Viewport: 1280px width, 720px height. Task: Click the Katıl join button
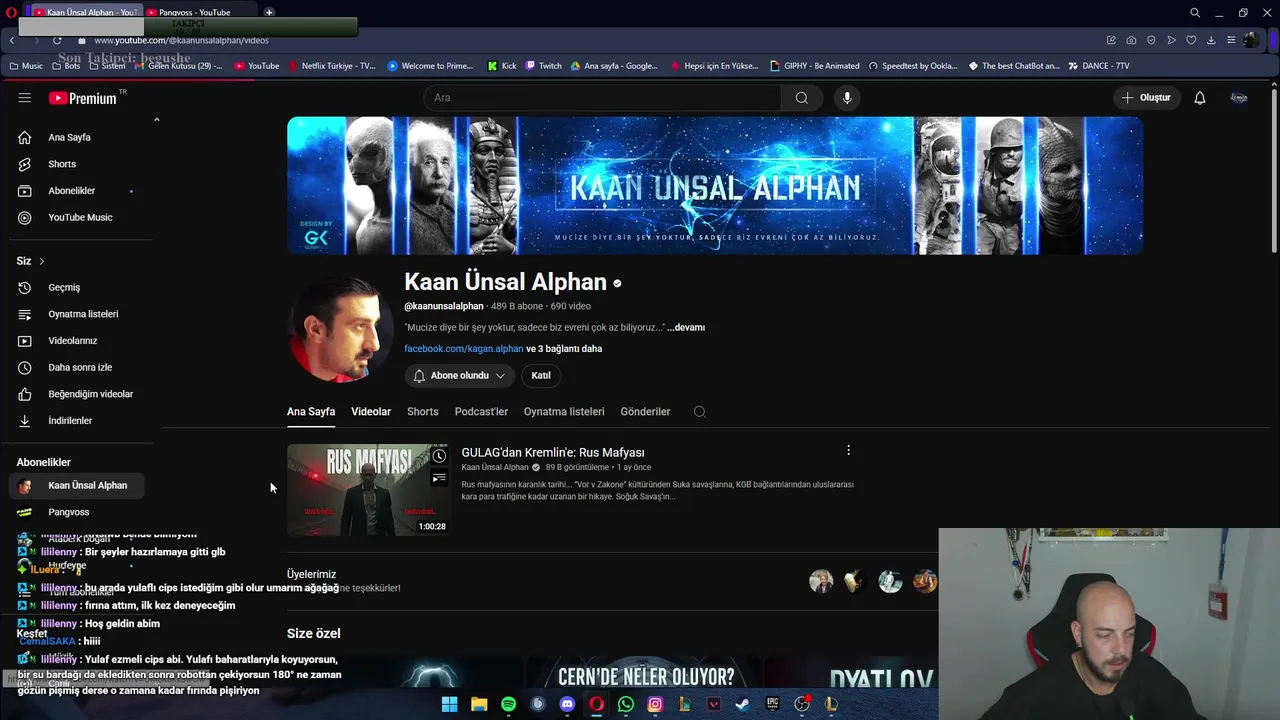(541, 375)
